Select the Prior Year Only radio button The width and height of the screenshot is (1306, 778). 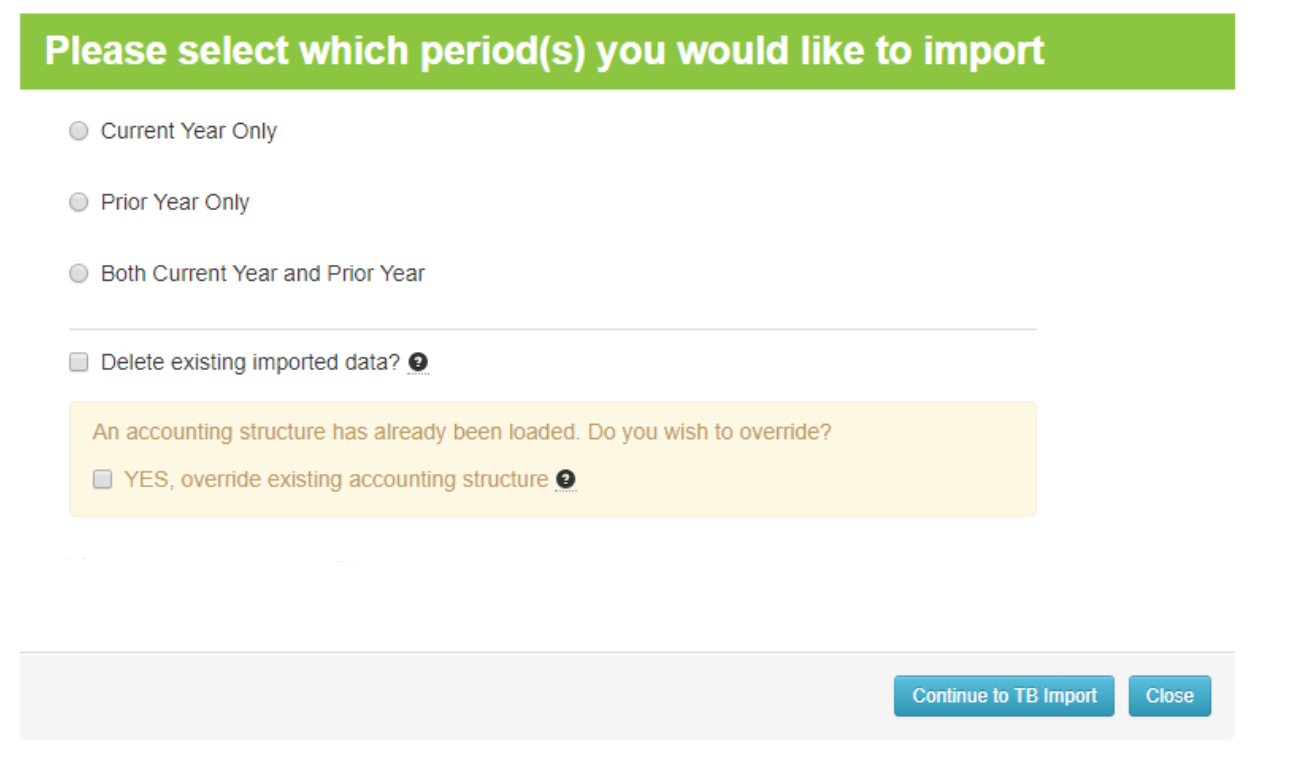click(x=79, y=202)
